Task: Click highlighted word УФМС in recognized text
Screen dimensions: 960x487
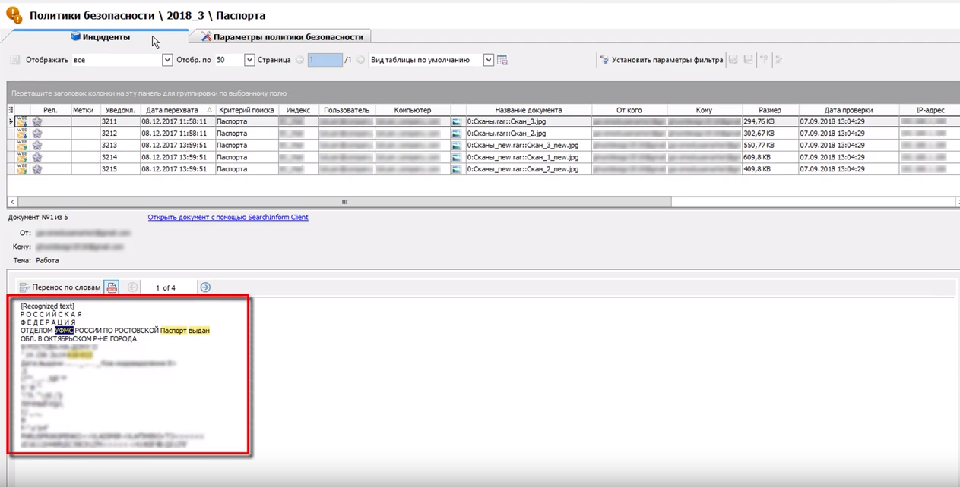Action: pos(64,330)
